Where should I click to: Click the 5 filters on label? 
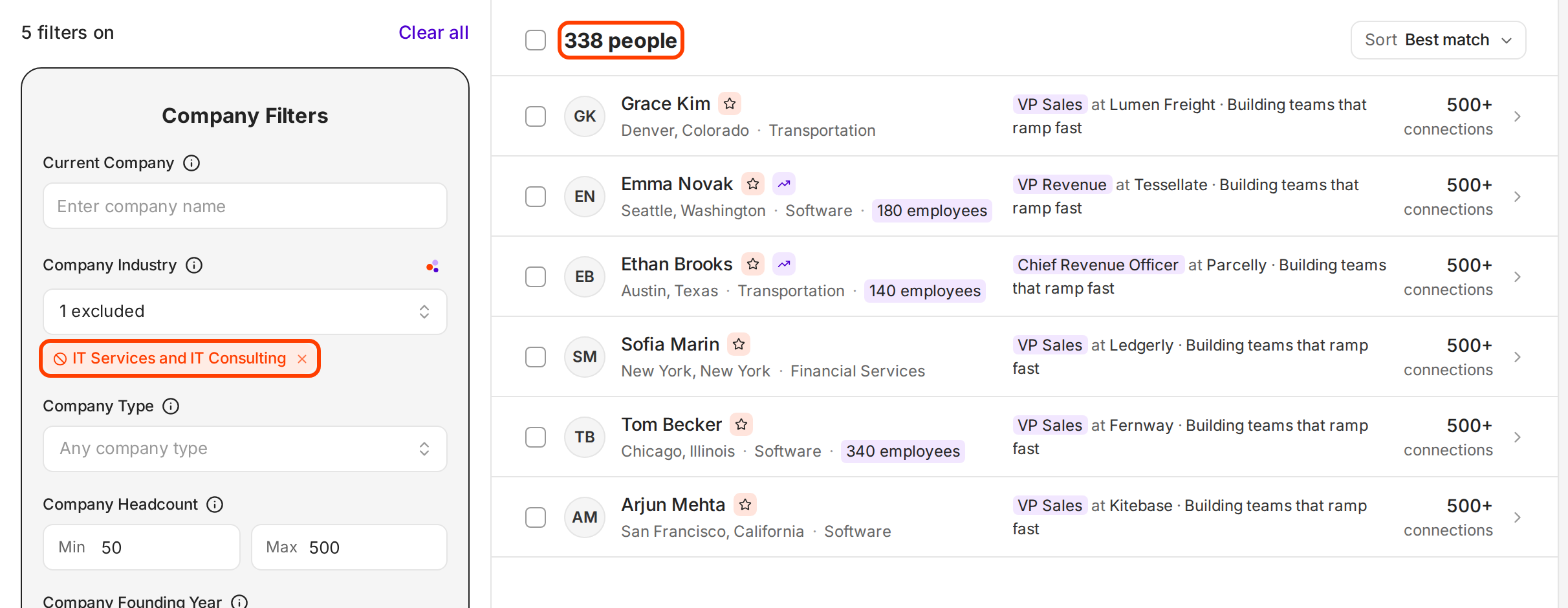coord(67,32)
